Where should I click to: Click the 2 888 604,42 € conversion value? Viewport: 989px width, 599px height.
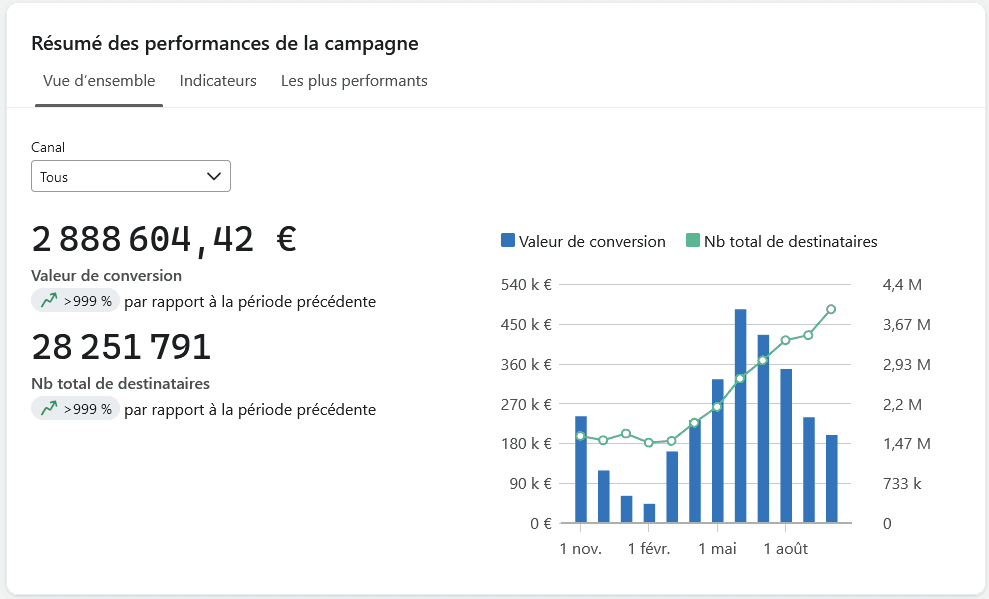click(164, 240)
